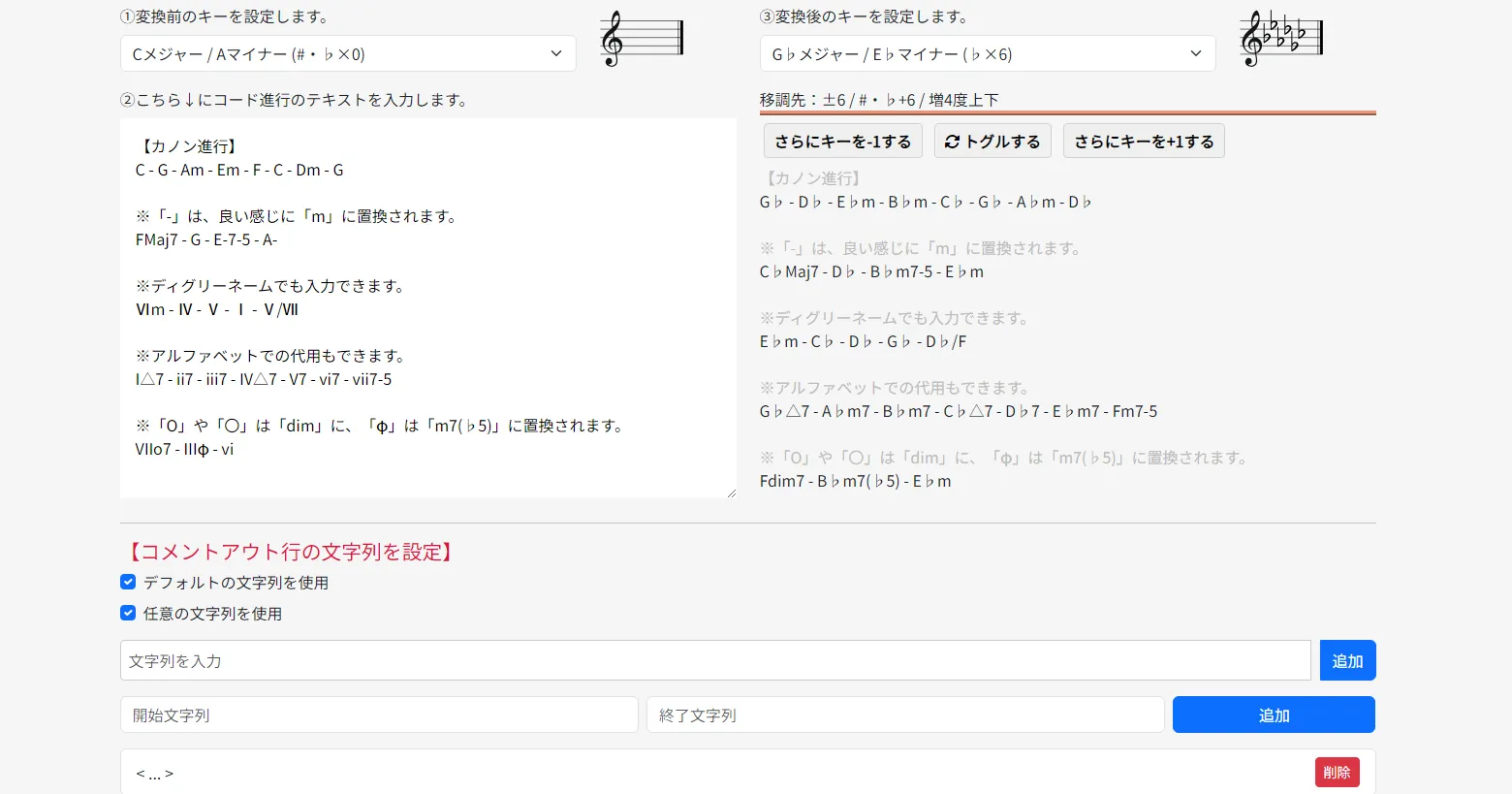Click the input line VIIo7 - IIIφ - vi
Viewport: 1512px width, 794px height.
coord(184,449)
